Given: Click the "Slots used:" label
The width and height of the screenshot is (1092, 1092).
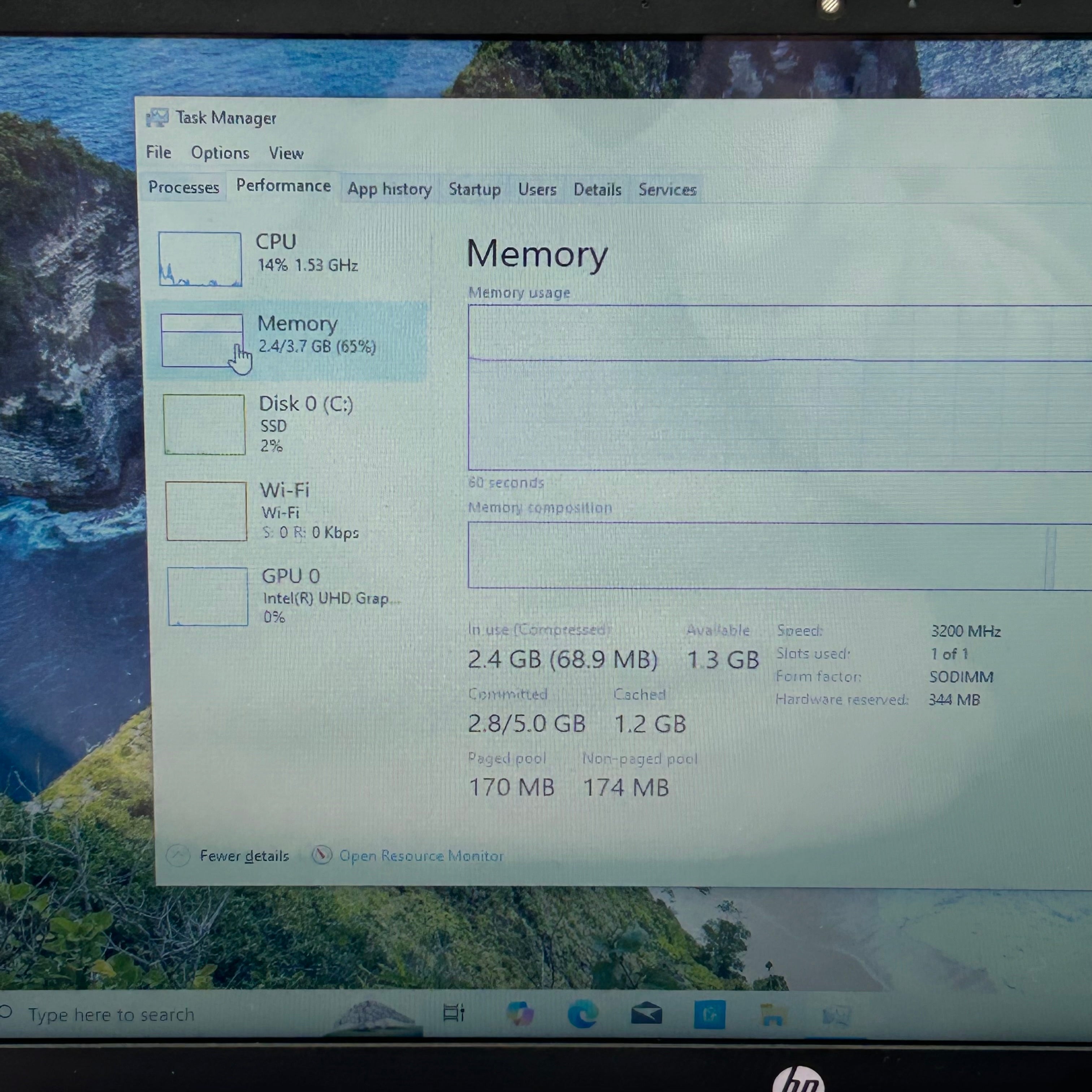Looking at the screenshot, I should tap(813, 653).
